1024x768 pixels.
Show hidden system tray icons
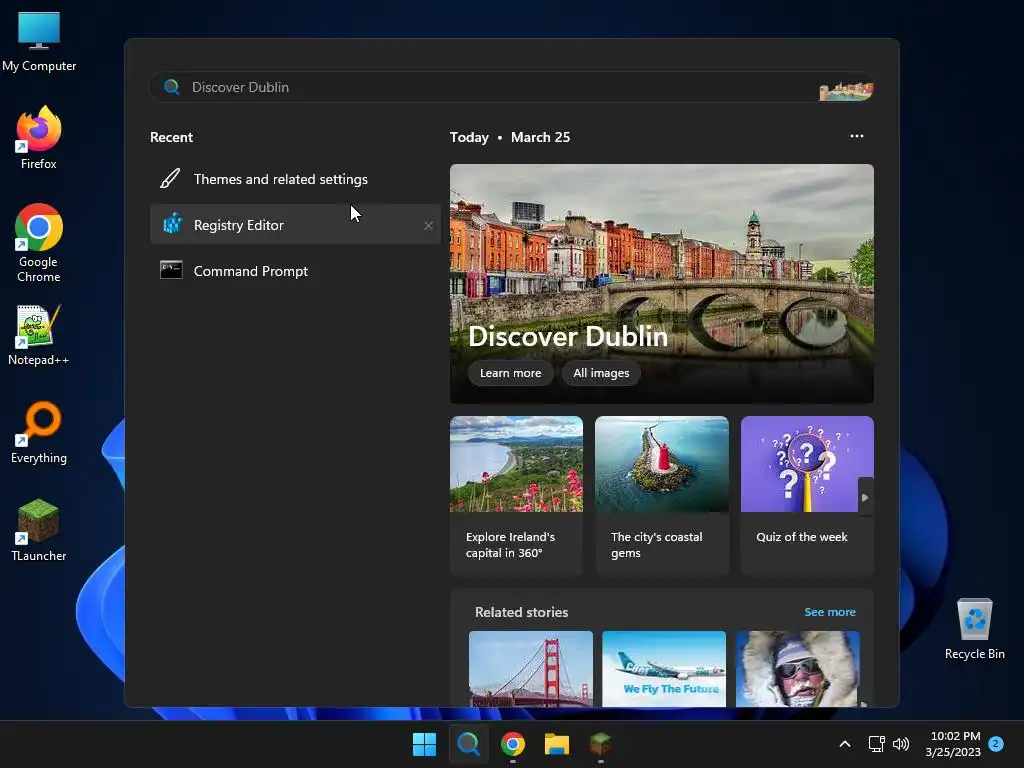coord(844,744)
